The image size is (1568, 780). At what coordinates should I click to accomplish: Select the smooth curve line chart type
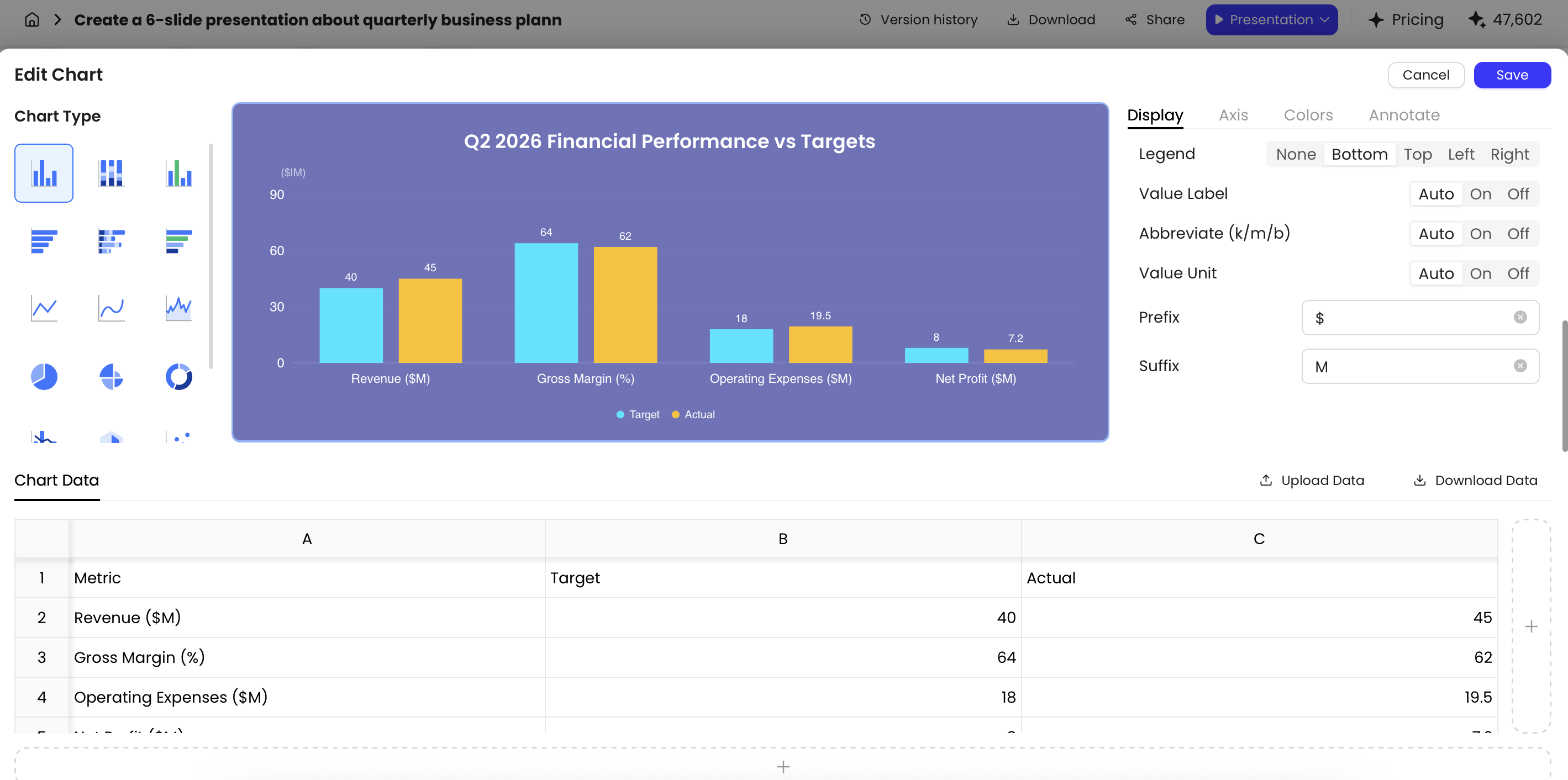pos(111,308)
